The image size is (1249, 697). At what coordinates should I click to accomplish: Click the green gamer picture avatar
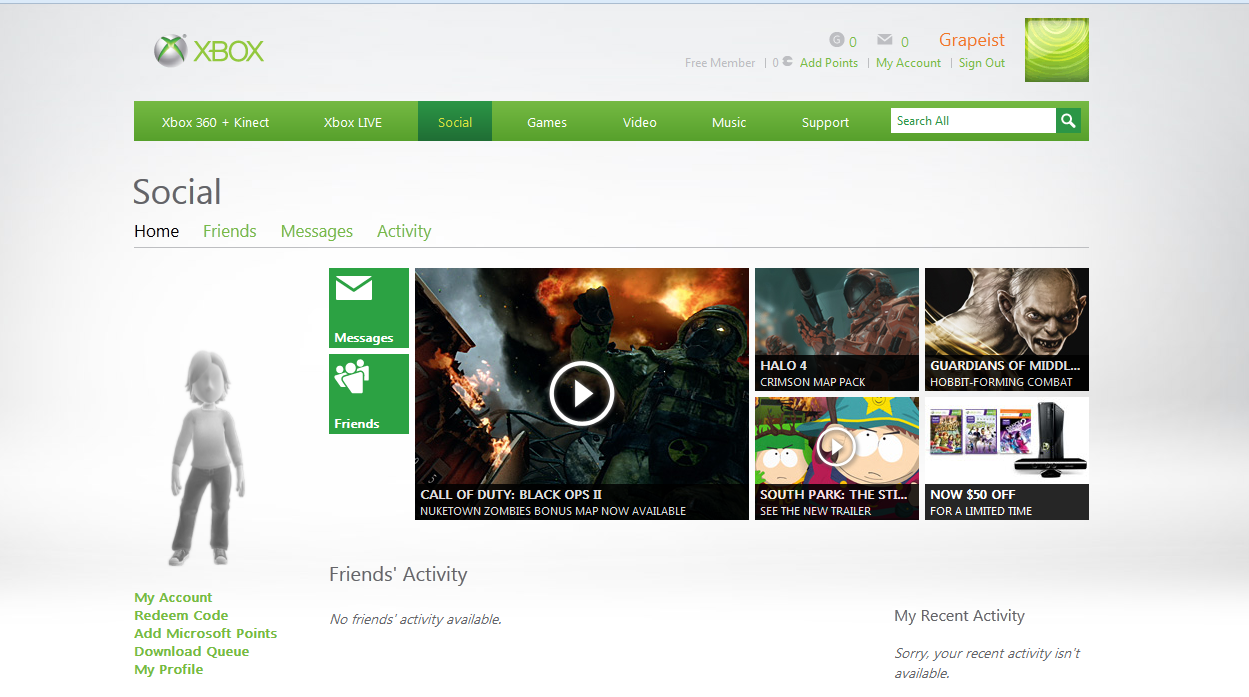[1057, 50]
